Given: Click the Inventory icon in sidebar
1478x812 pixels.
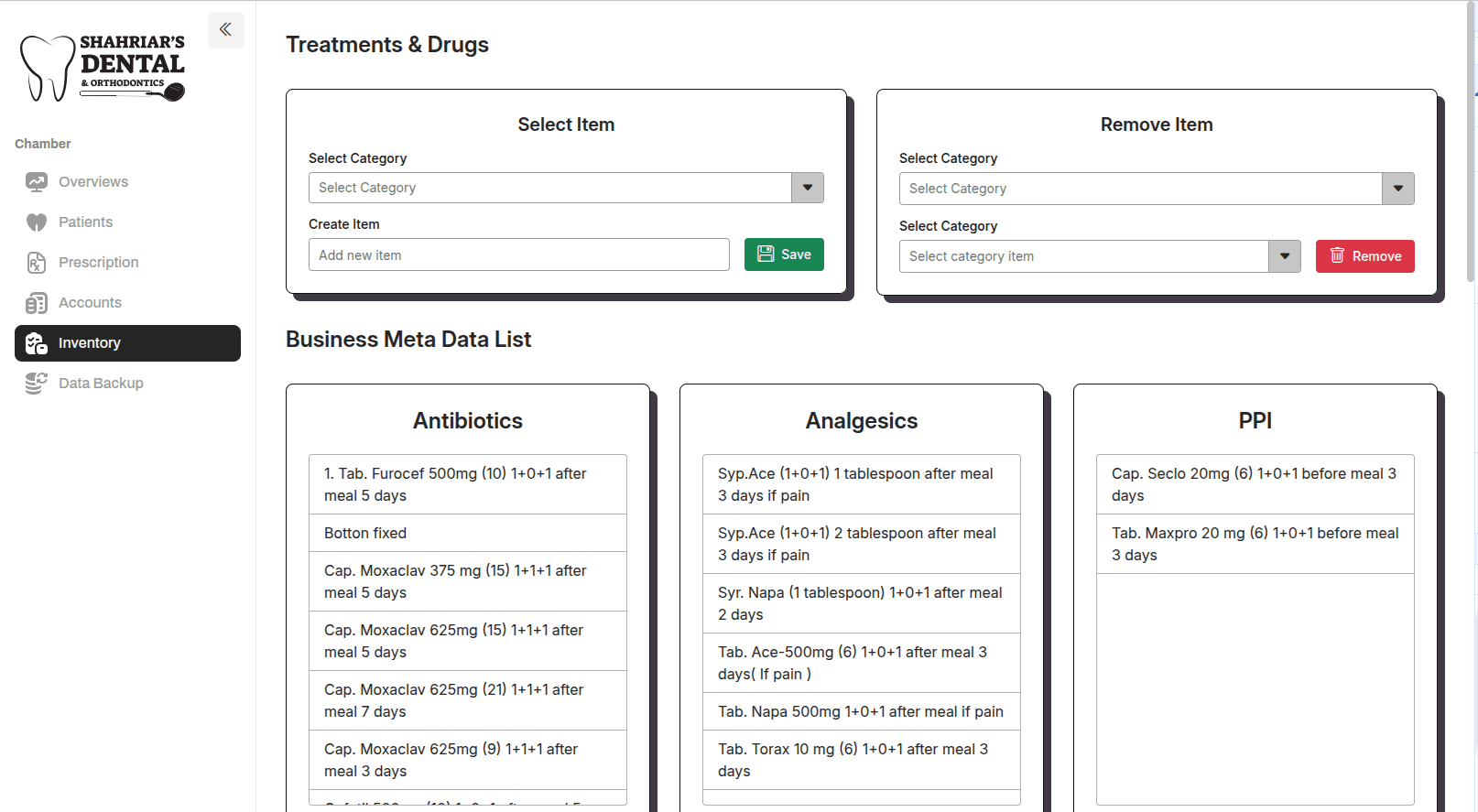Looking at the screenshot, I should [x=37, y=343].
